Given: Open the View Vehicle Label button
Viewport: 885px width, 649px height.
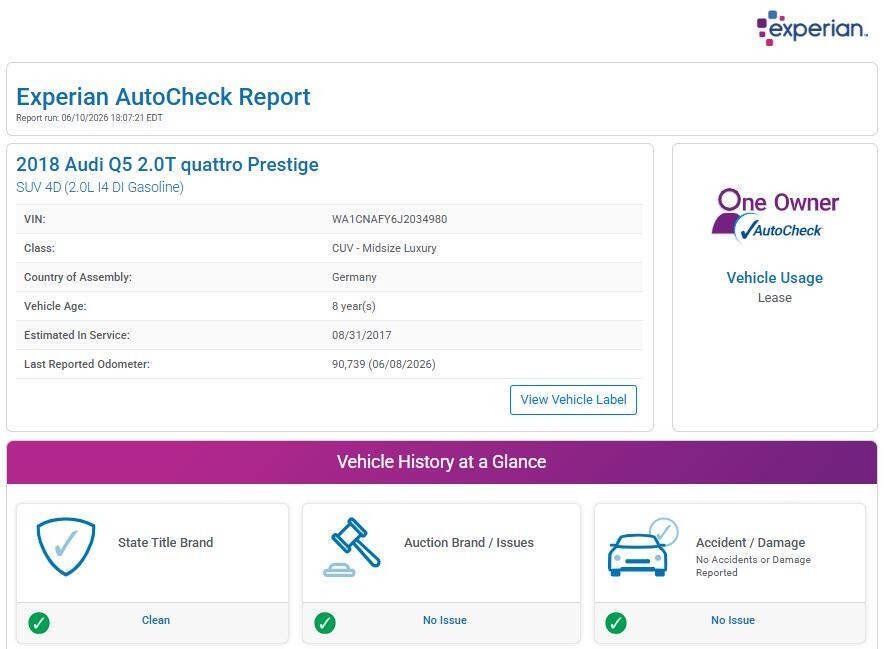Looking at the screenshot, I should click(573, 400).
